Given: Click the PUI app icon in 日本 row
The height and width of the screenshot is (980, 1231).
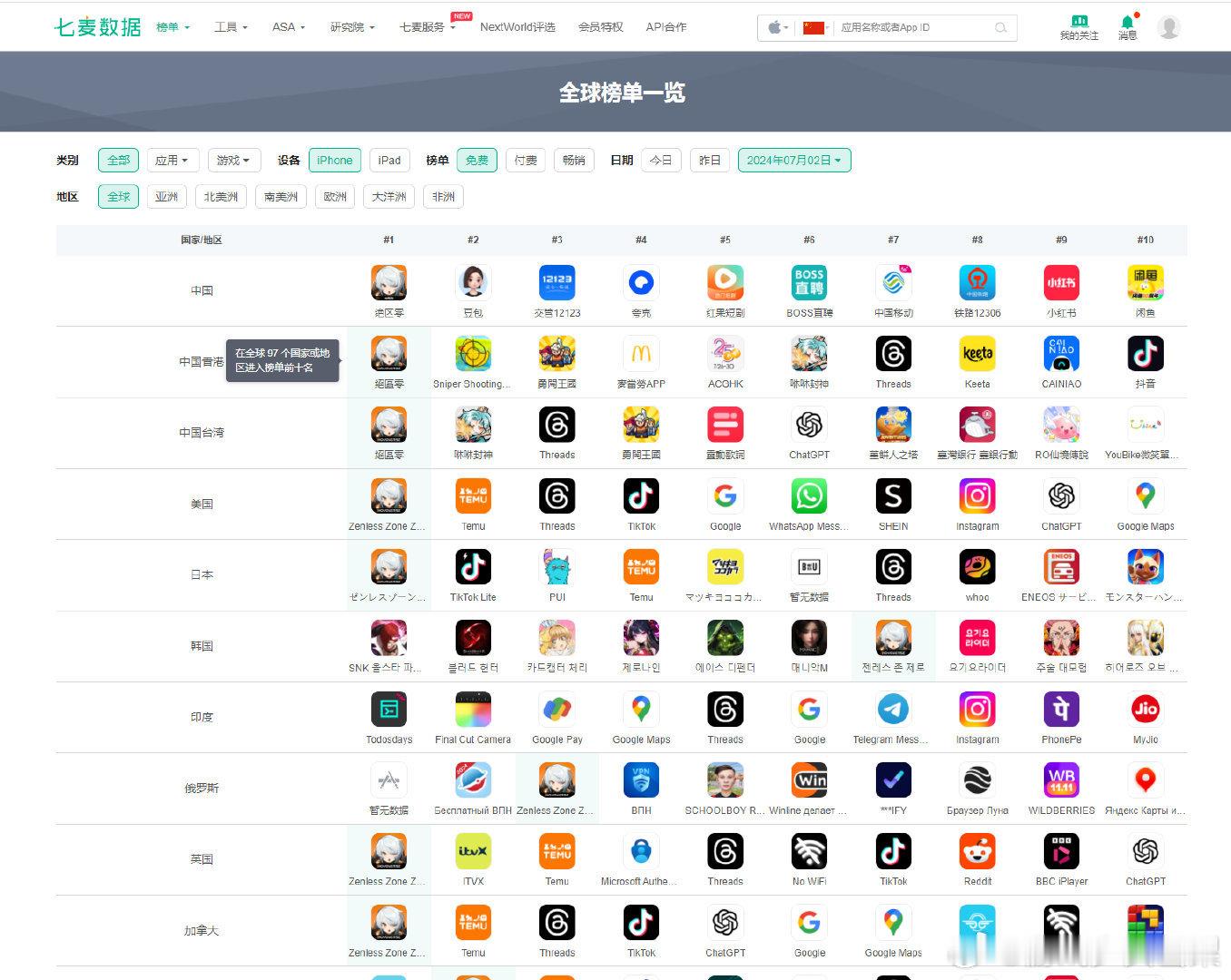Looking at the screenshot, I should point(556,567).
